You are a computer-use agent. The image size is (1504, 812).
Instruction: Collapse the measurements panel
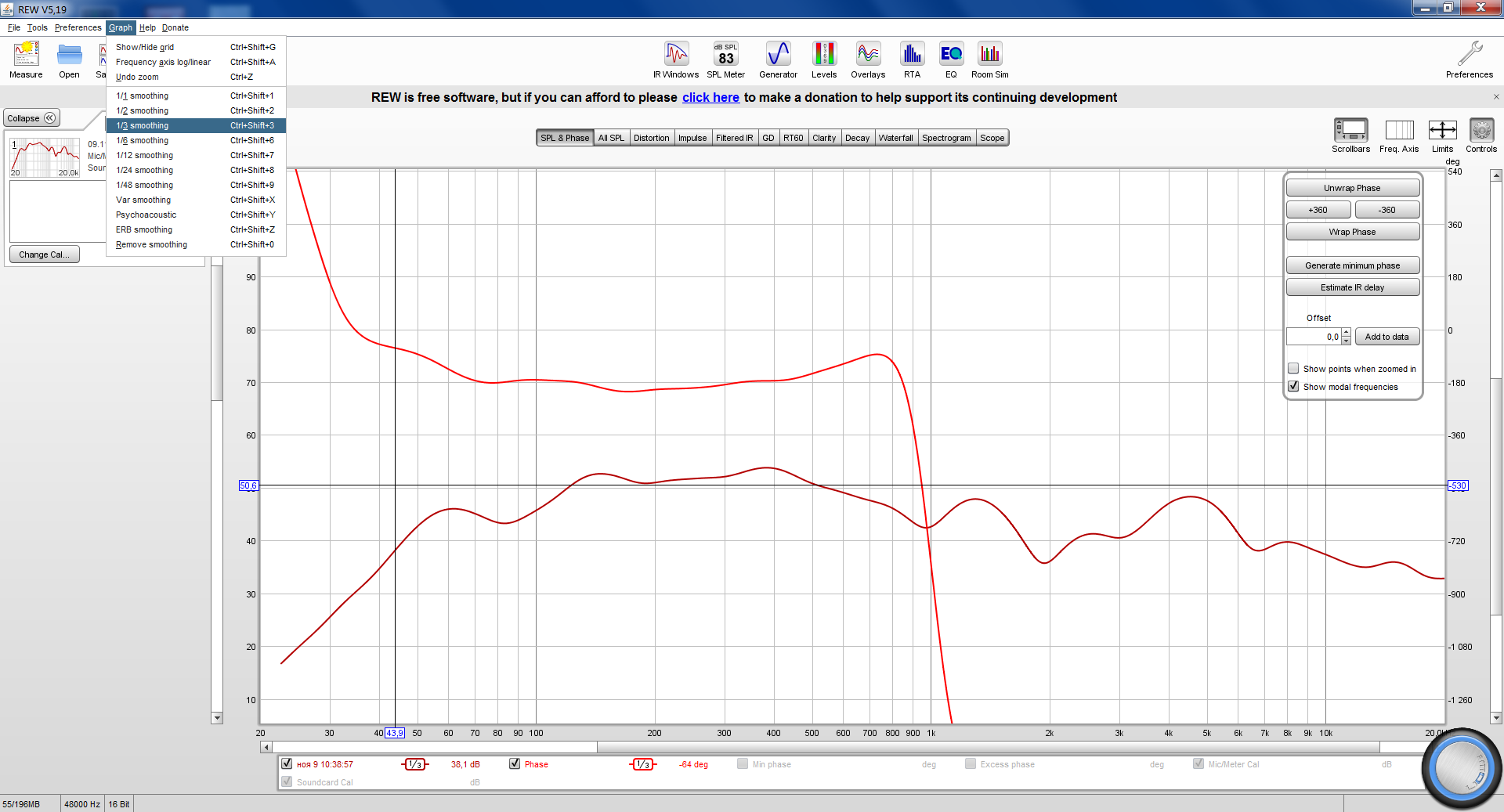coord(31,118)
